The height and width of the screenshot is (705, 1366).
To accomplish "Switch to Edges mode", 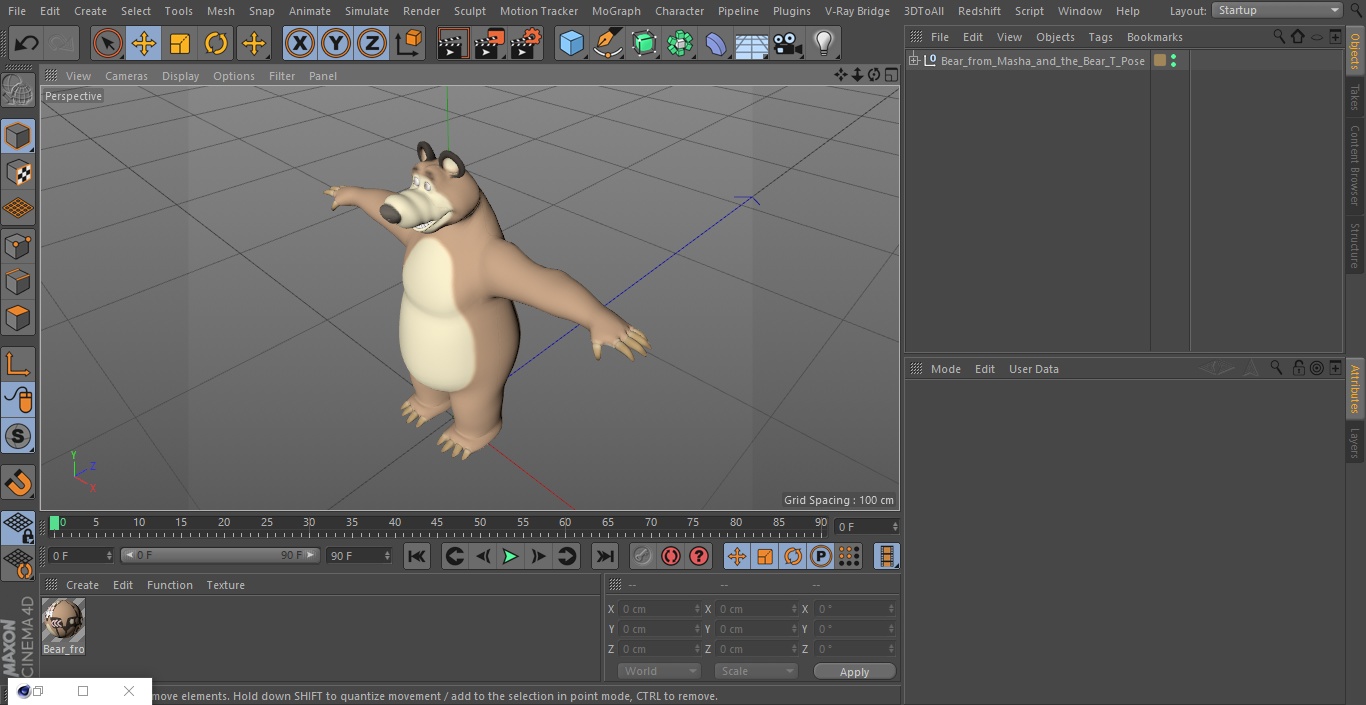I will click(x=18, y=281).
